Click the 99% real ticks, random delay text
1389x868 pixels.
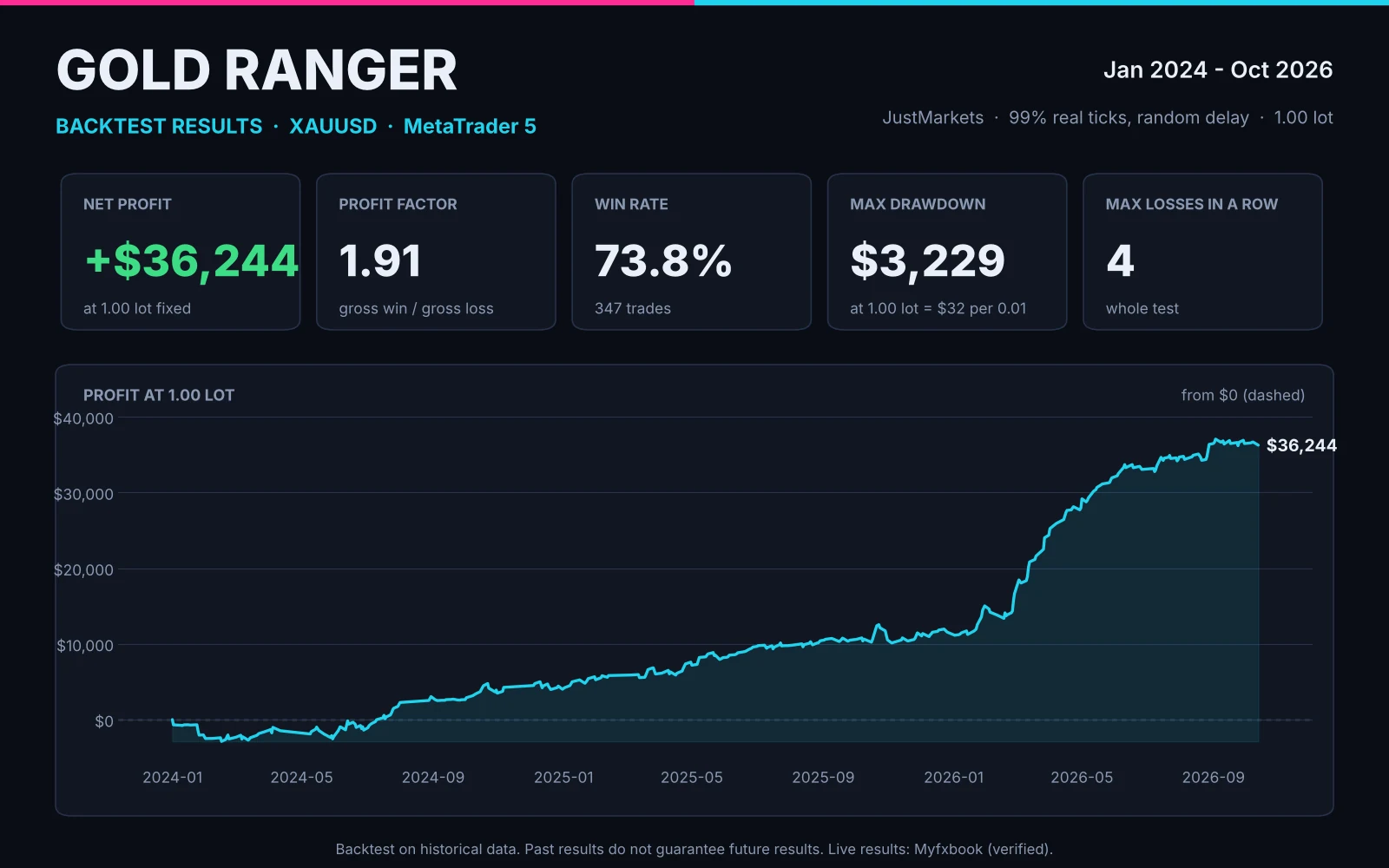[x=1129, y=117]
